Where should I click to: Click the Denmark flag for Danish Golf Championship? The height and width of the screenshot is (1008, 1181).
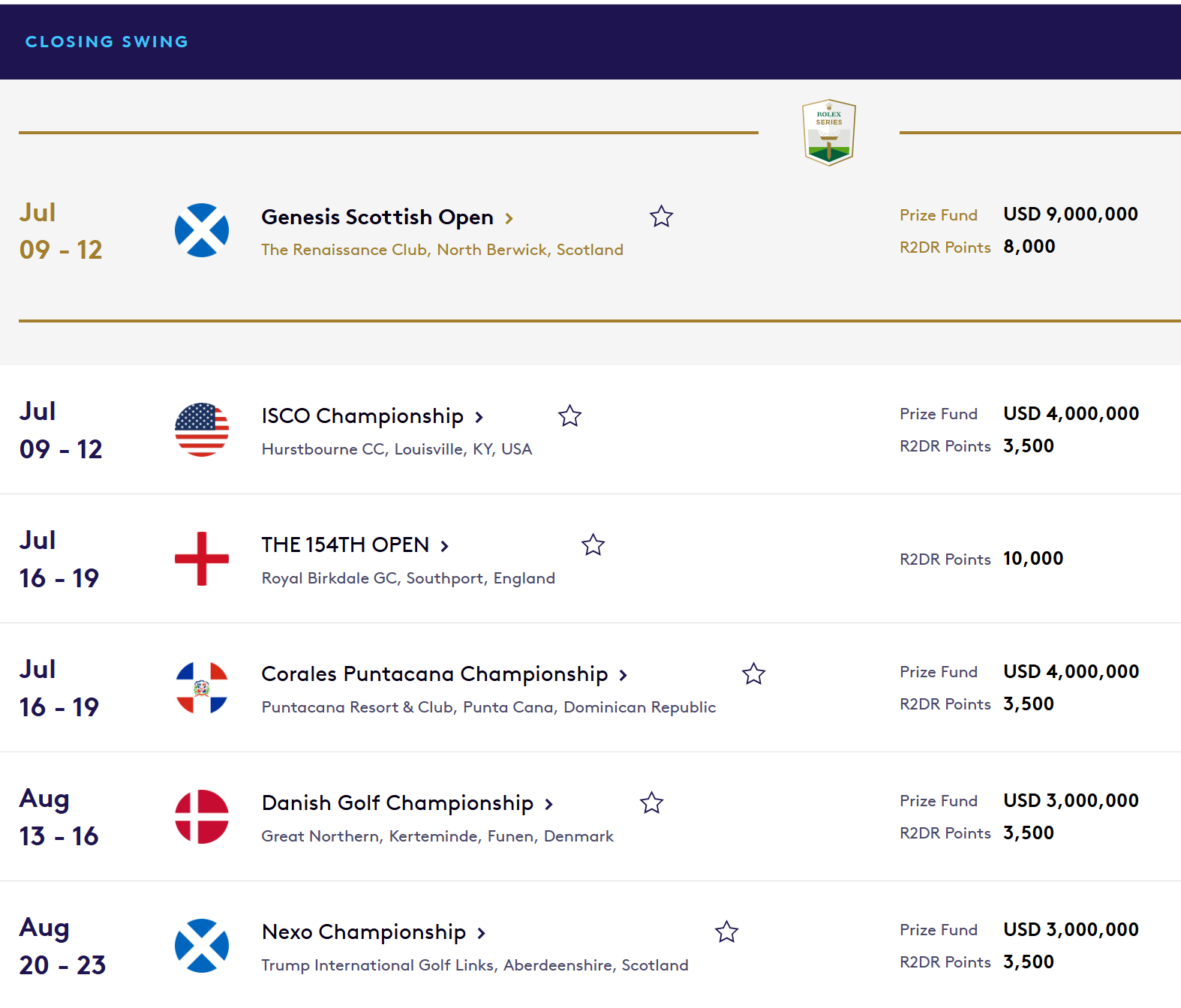(202, 817)
